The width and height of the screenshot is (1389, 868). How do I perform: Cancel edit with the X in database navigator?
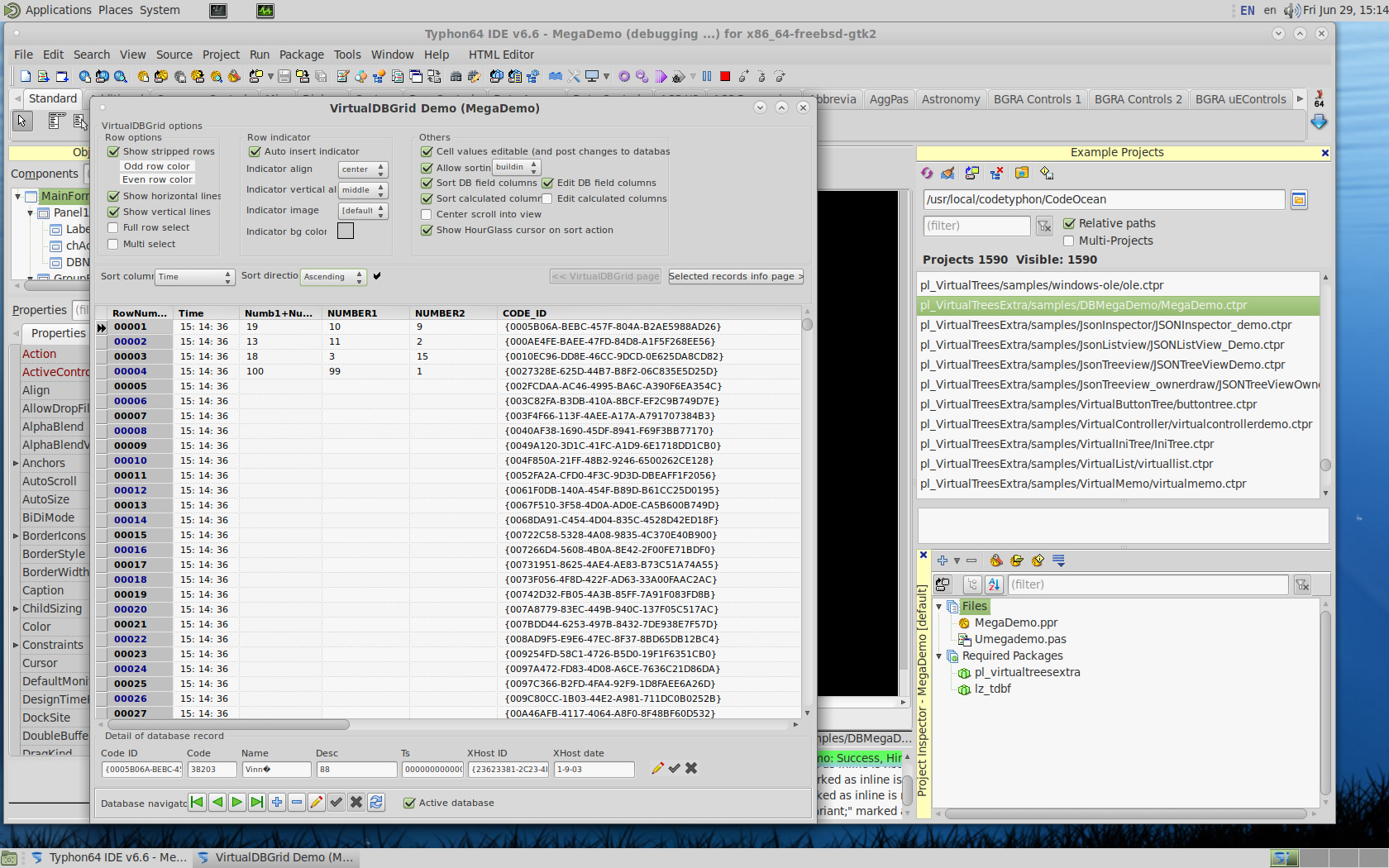point(356,802)
